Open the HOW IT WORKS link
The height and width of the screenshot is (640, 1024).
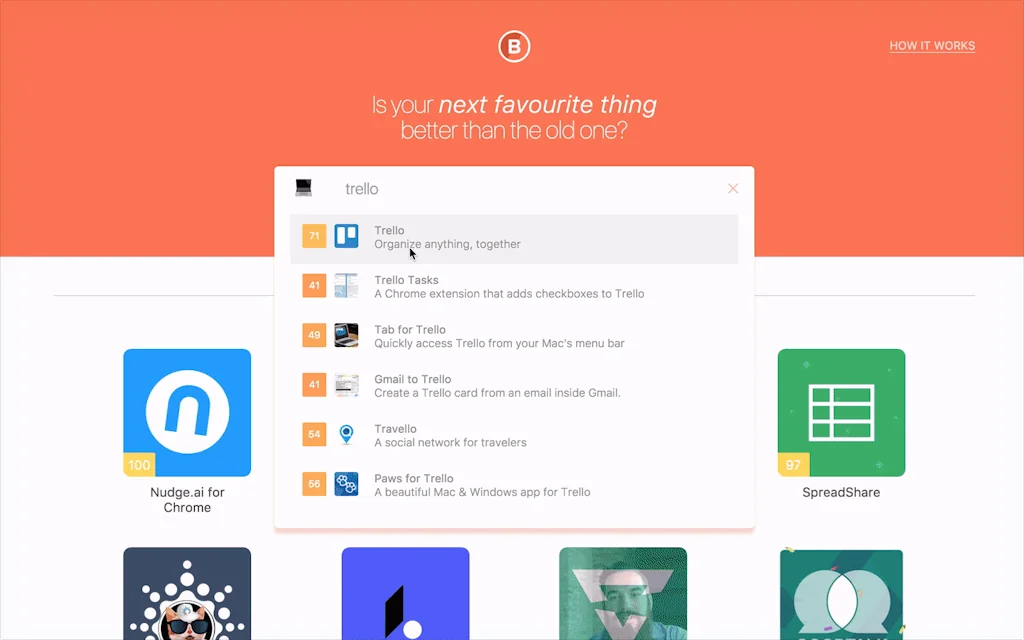click(932, 46)
